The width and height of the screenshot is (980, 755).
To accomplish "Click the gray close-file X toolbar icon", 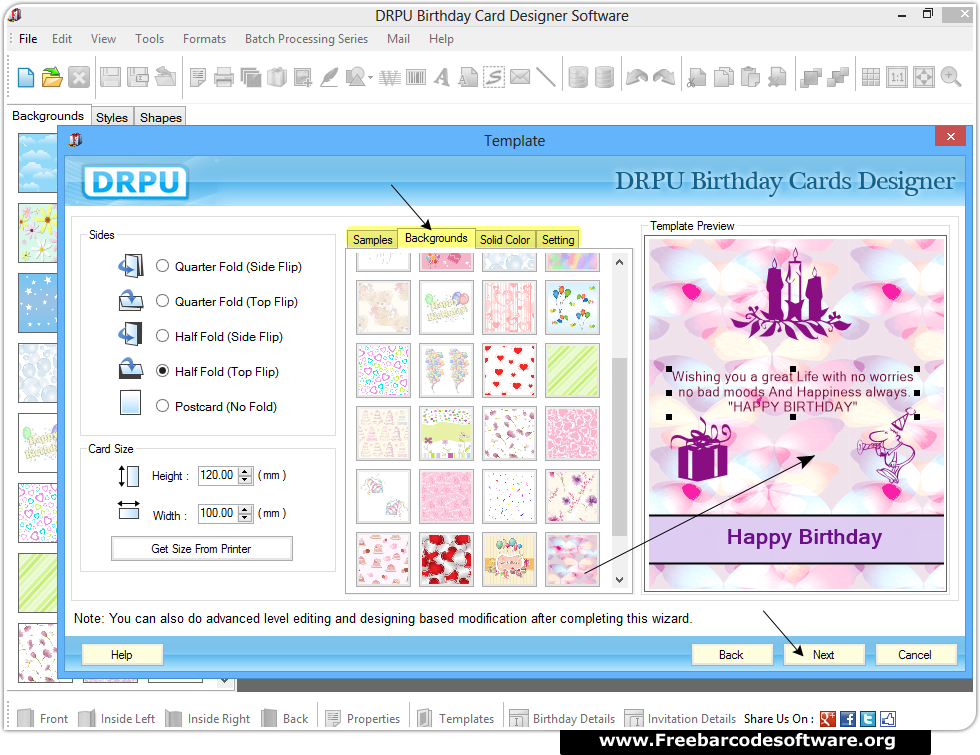I will (x=79, y=78).
